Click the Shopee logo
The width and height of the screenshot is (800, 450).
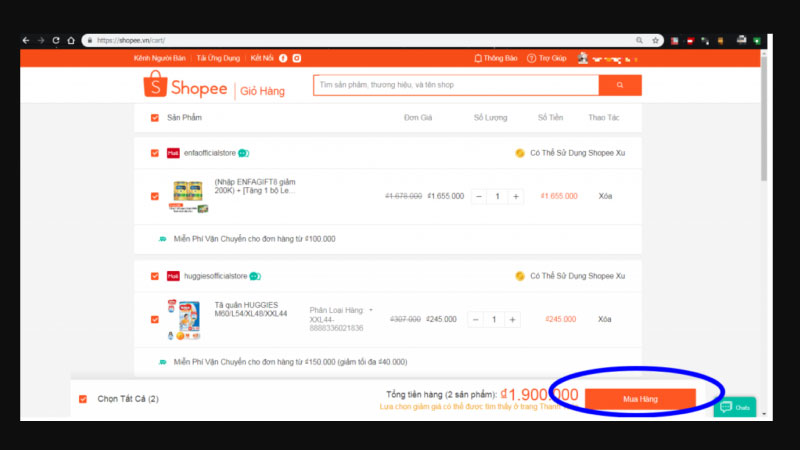tap(185, 85)
